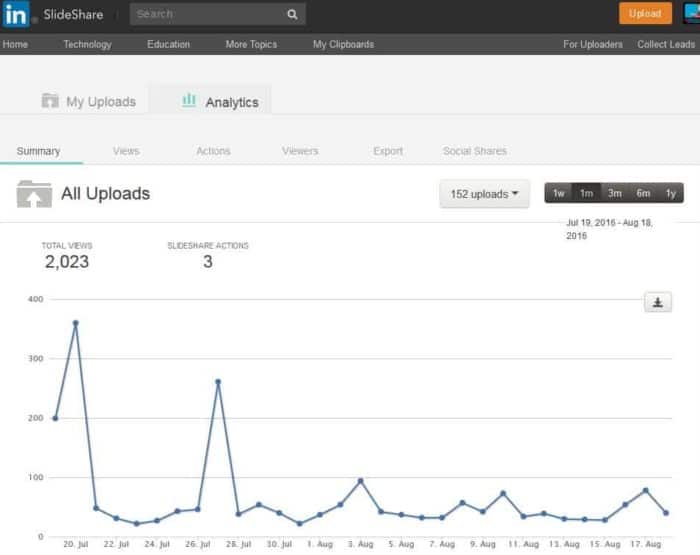Screen dimensions: 700x555
Task: Switch to the Views sub-tab
Action: [126, 151]
